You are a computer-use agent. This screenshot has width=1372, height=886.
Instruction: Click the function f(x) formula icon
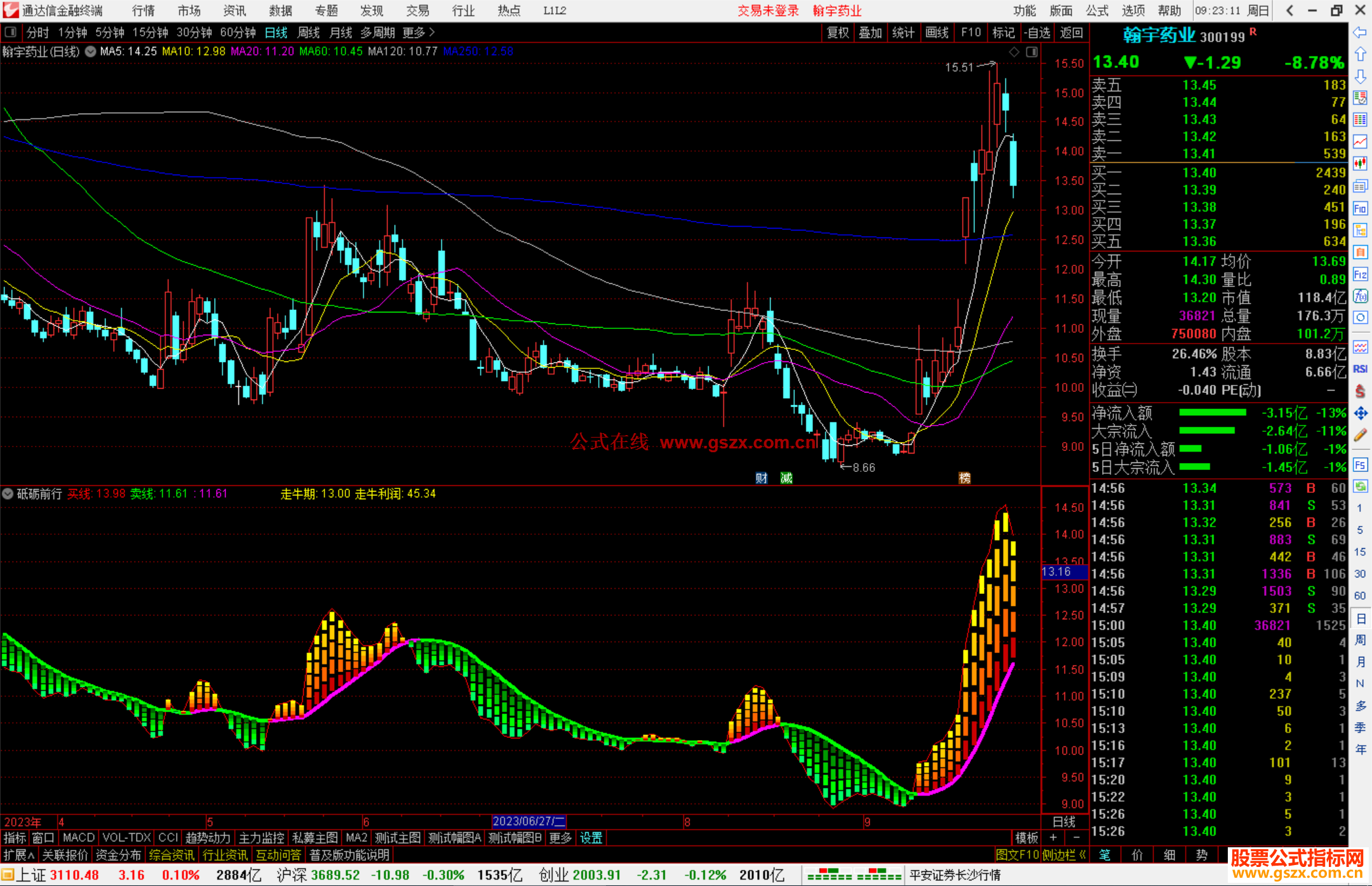[x=1360, y=296]
